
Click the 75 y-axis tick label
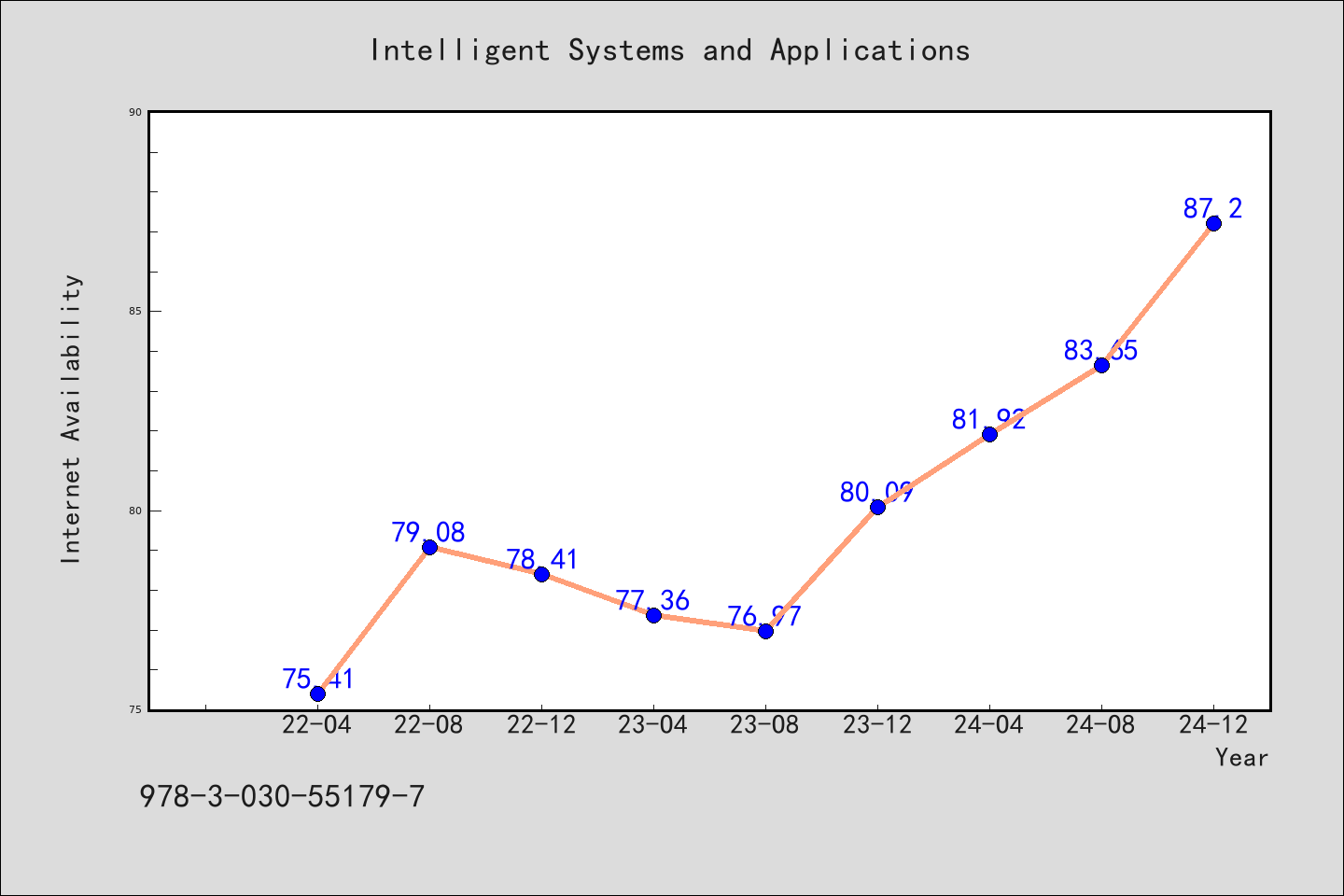point(135,710)
